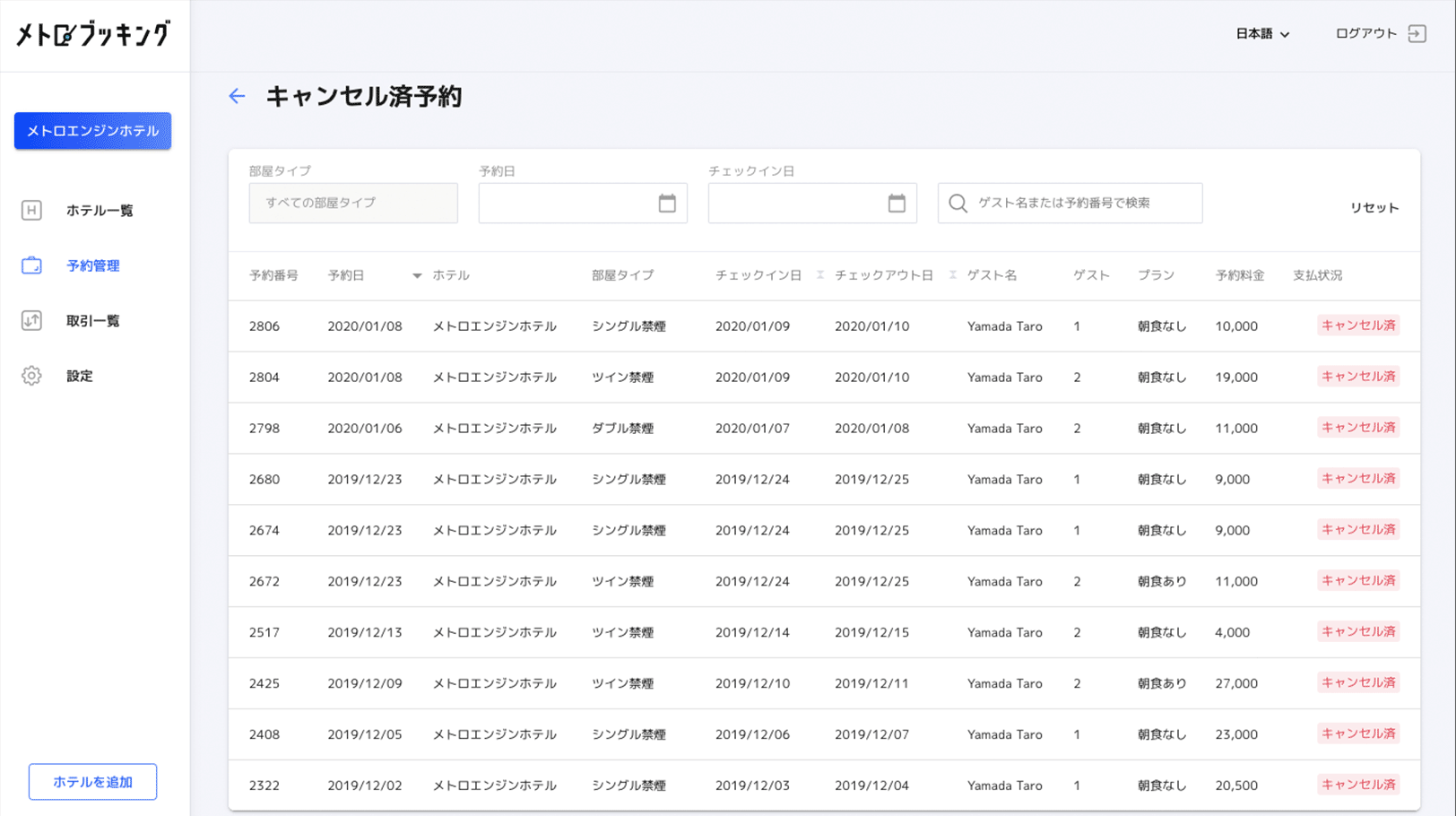Click the 取引一覧 transfer icon

click(x=31, y=320)
